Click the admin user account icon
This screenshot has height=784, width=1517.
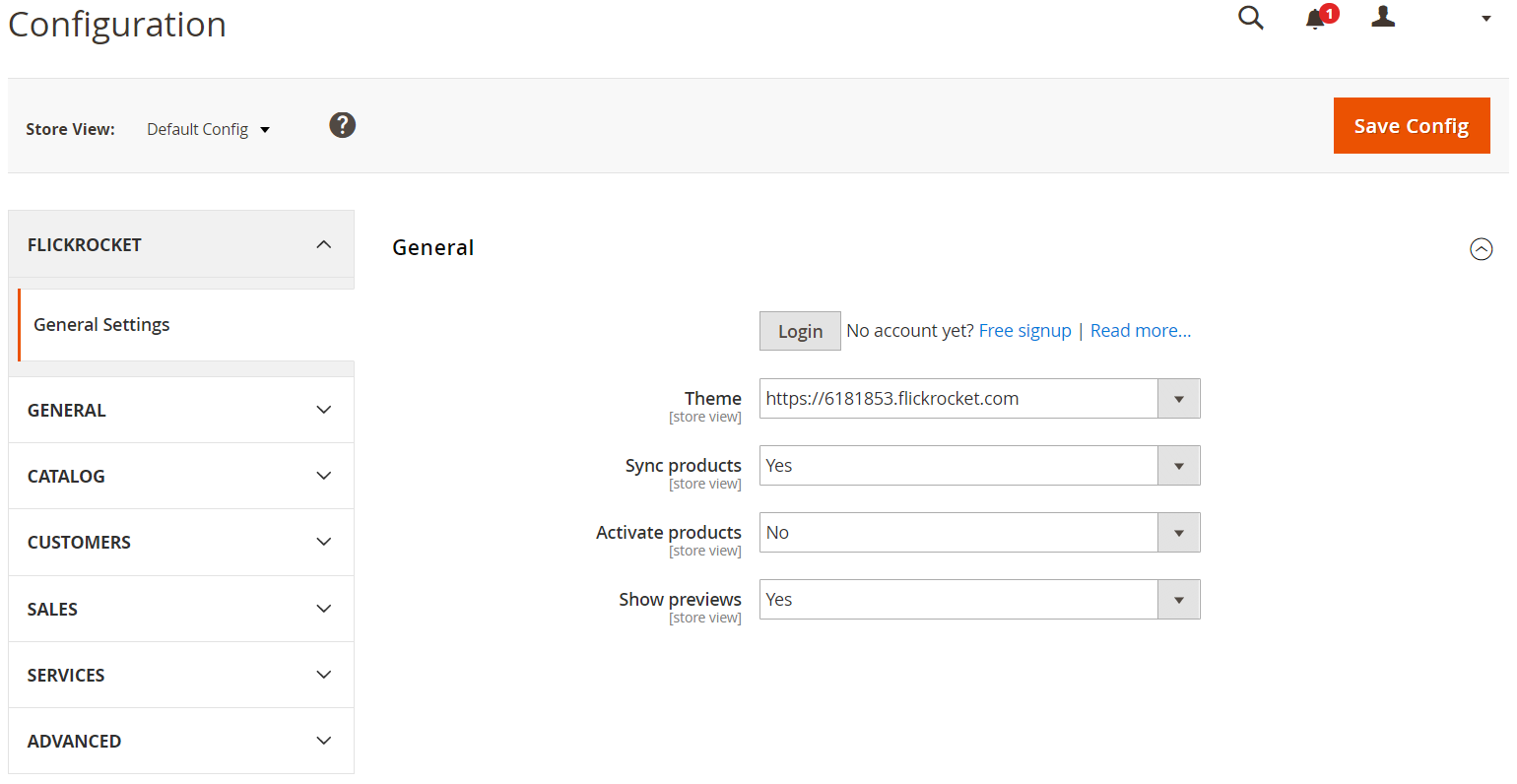point(1383,17)
